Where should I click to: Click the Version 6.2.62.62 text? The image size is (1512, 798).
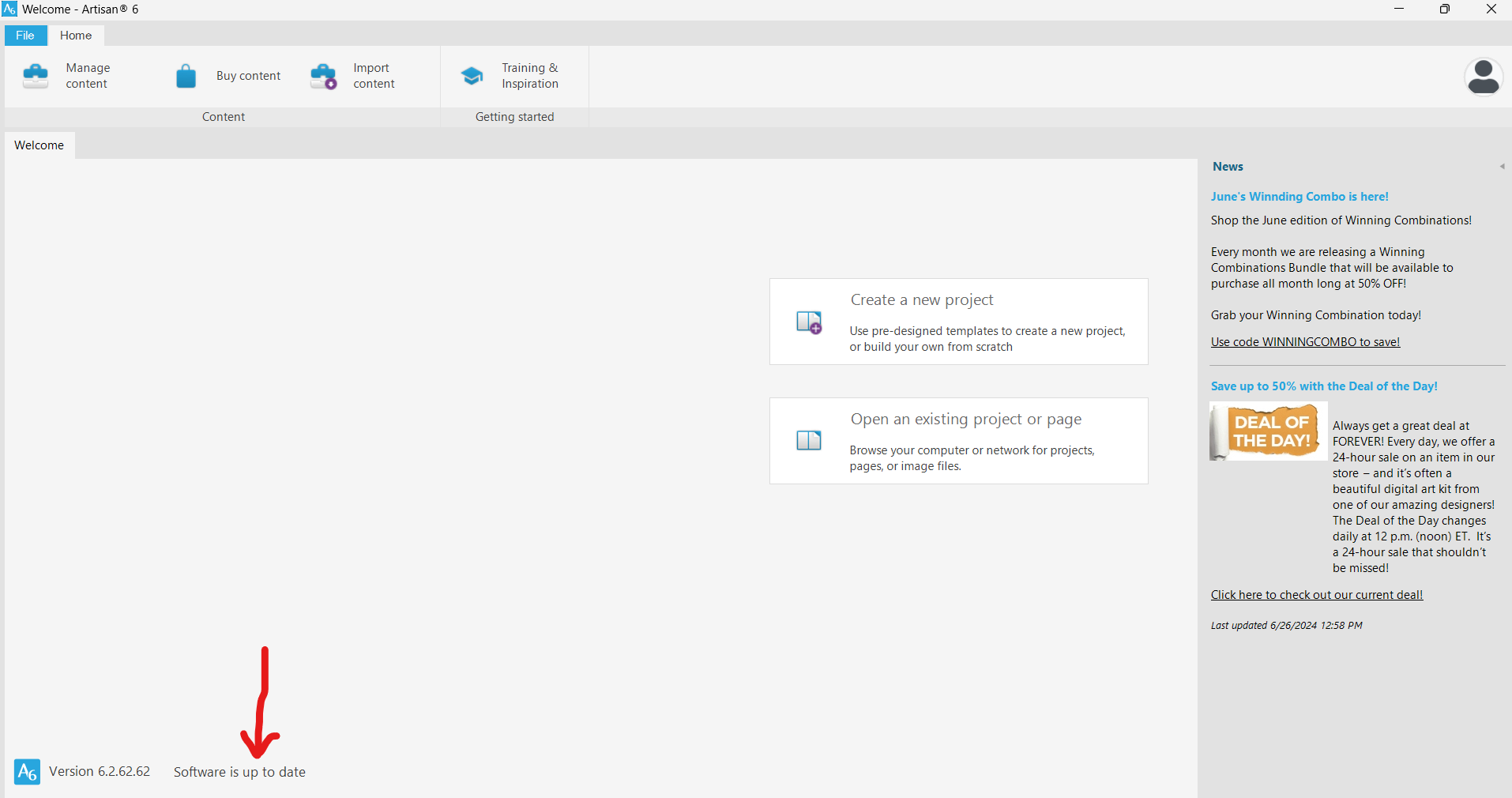coord(100,771)
